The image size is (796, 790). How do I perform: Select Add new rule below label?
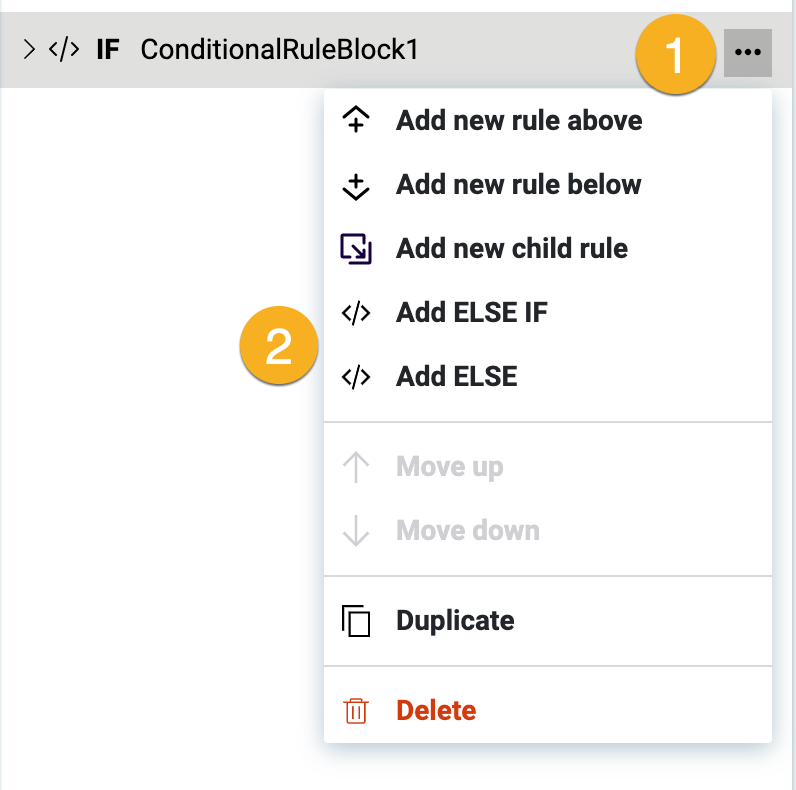click(518, 185)
